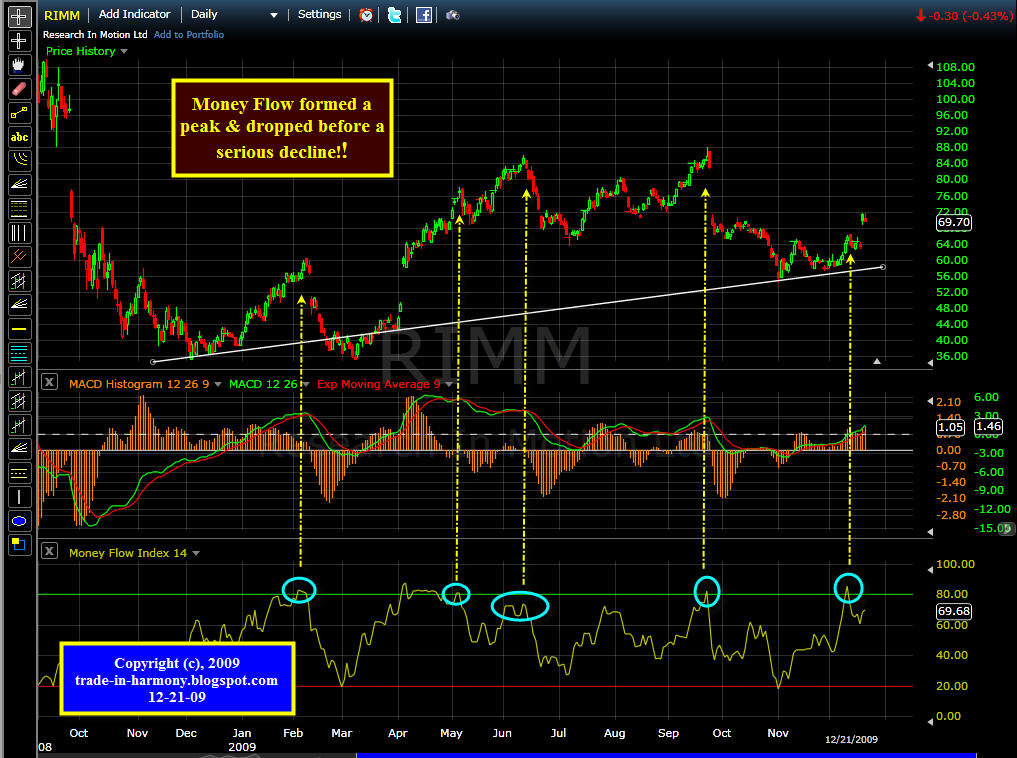This screenshot has height=758, width=1017.
Task: Select the blue ellipse drawing tool
Action: pos(19,521)
